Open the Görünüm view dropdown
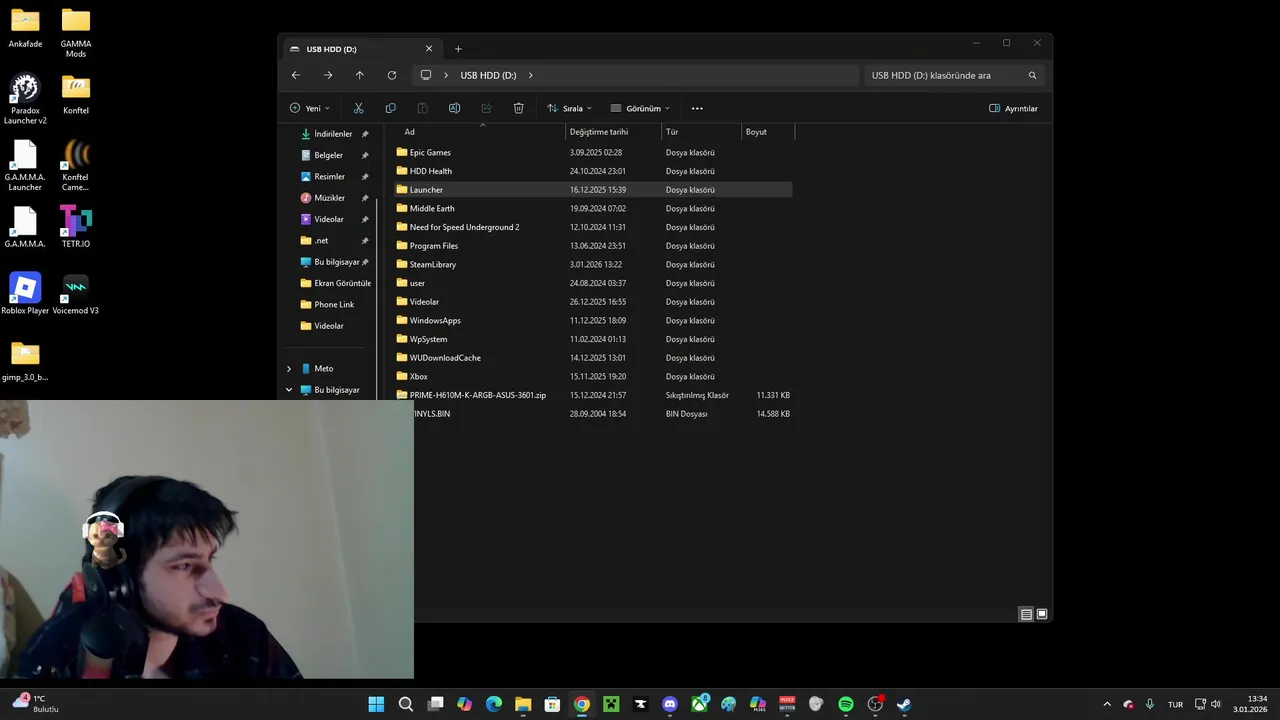Viewport: 1280px width, 720px height. click(x=640, y=108)
